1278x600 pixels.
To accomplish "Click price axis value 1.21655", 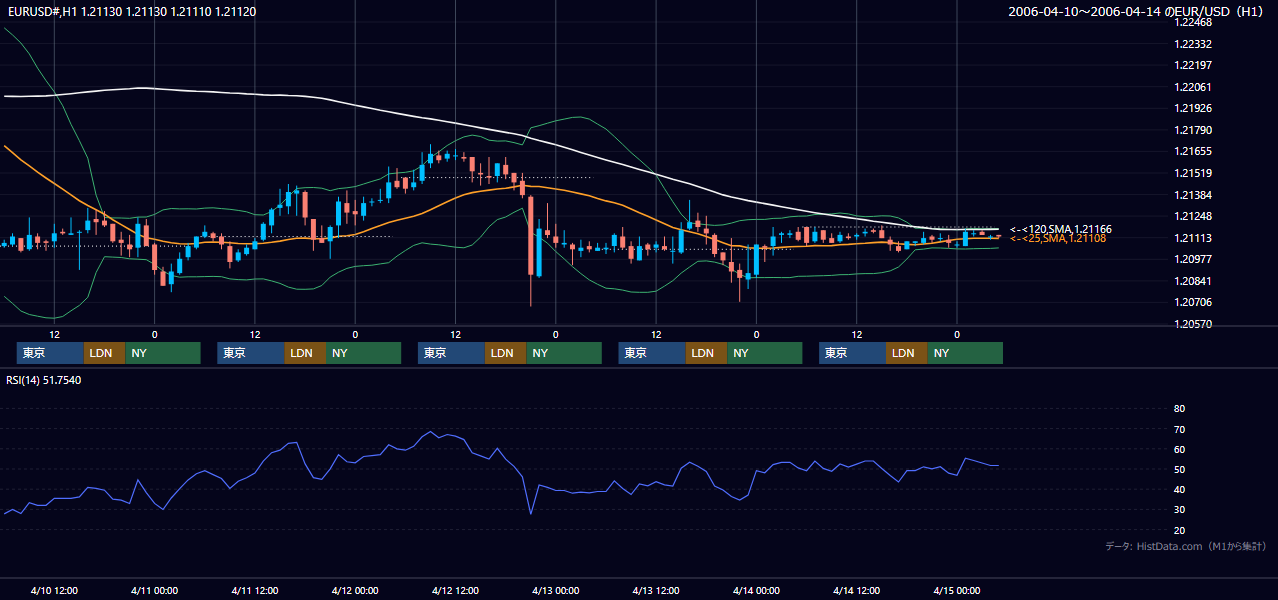I will pos(1191,151).
